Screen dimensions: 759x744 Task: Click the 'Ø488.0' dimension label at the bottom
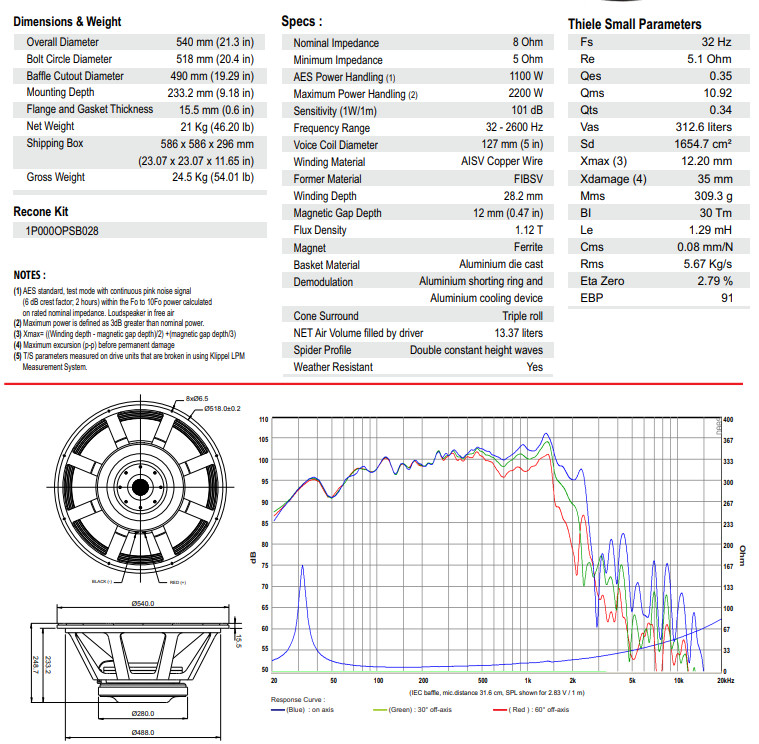[x=143, y=732]
